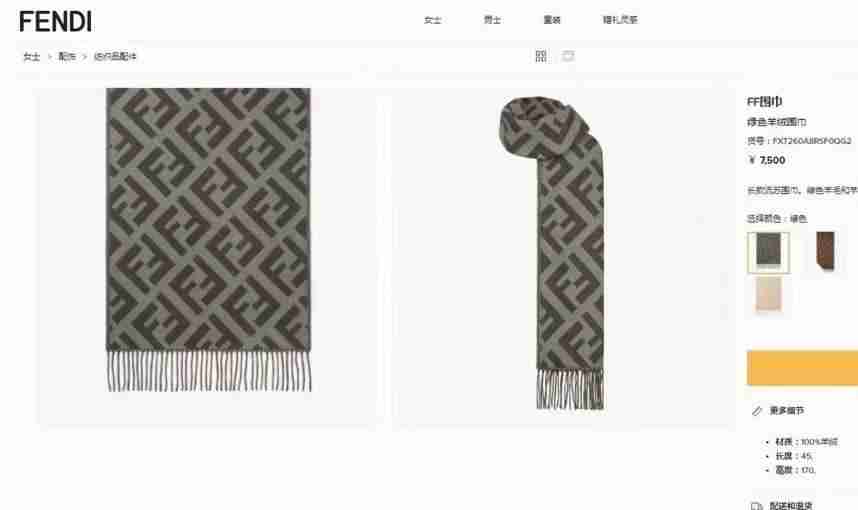The width and height of the screenshot is (858, 510).
Task: Go to 女士 in the breadcrumb
Action: [x=32, y=56]
